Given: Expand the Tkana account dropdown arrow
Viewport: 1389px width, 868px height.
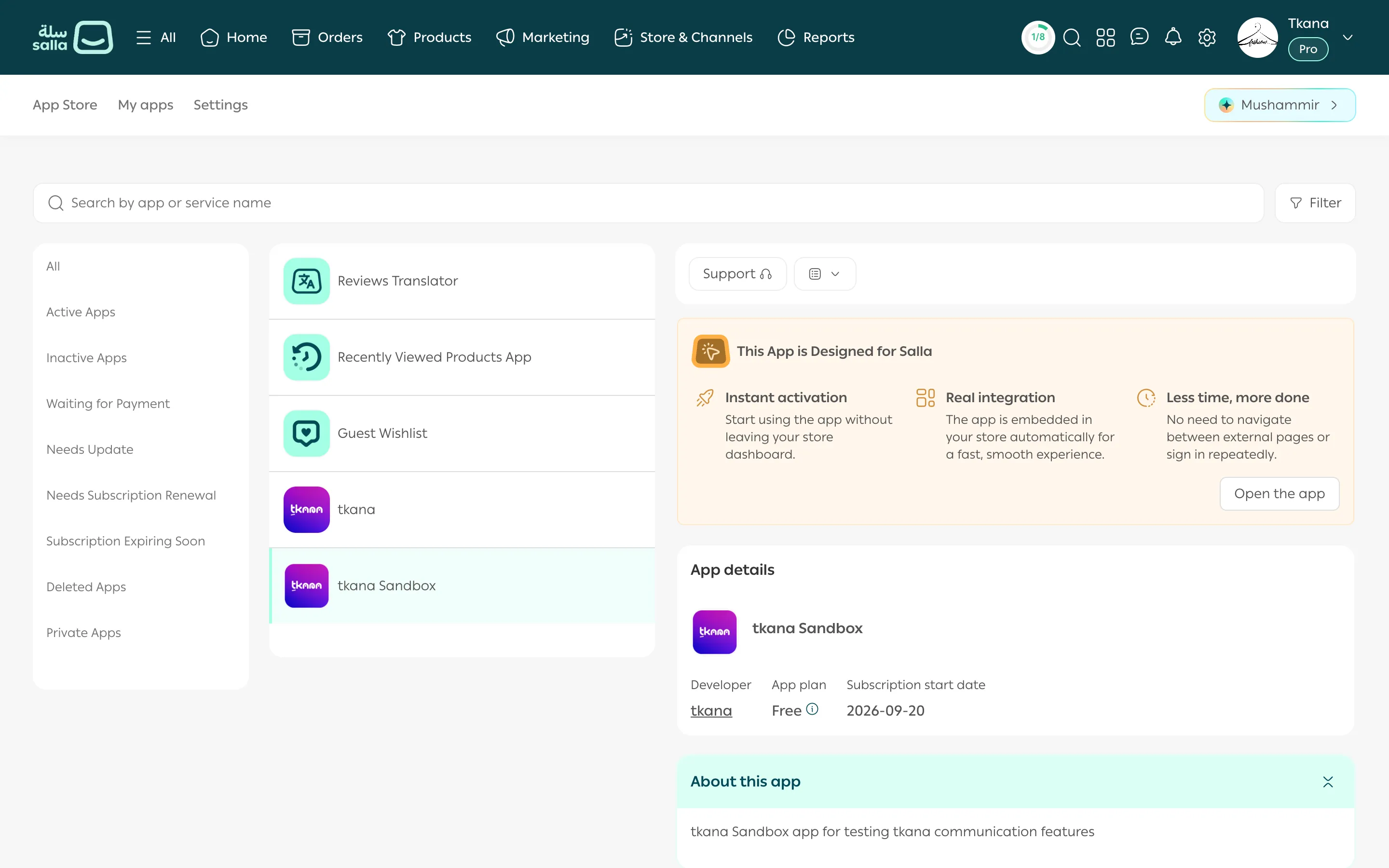Looking at the screenshot, I should [x=1348, y=37].
